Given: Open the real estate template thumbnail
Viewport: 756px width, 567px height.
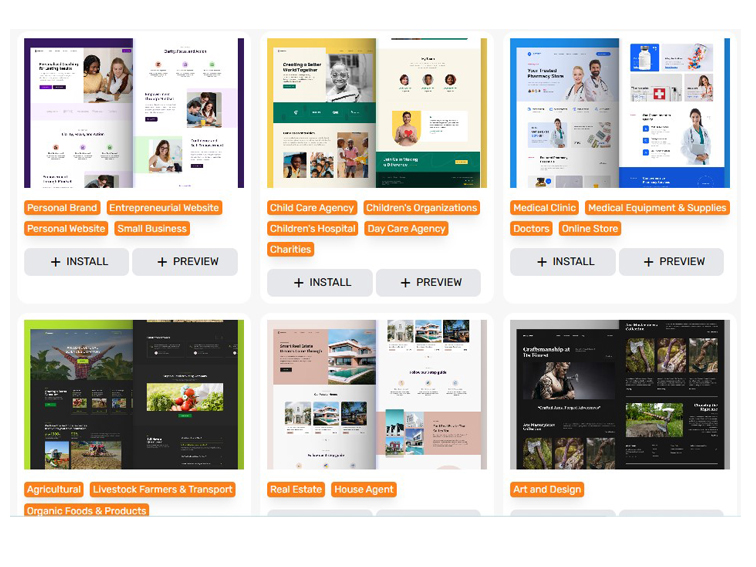Looking at the screenshot, I should [x=377, y=394].
